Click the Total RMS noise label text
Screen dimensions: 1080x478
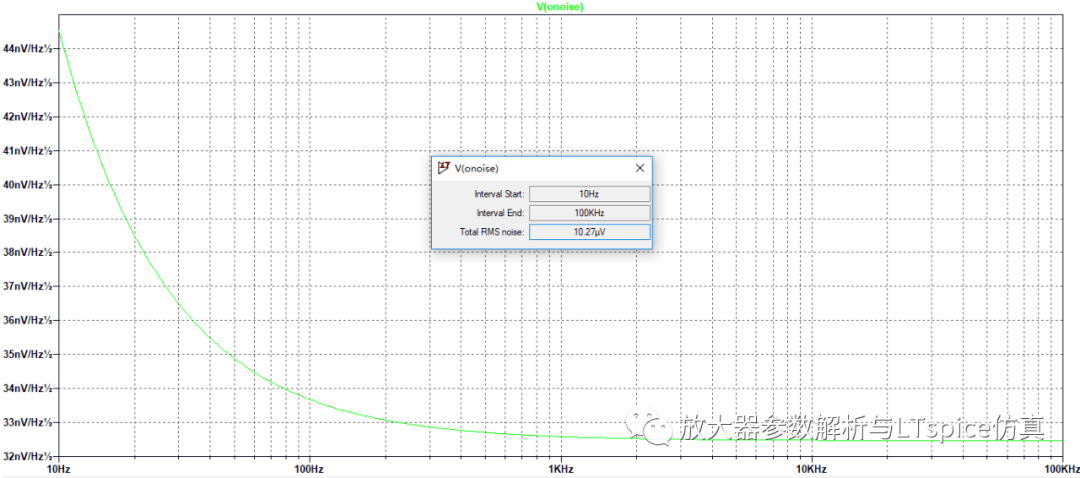(x=490, y=232)
